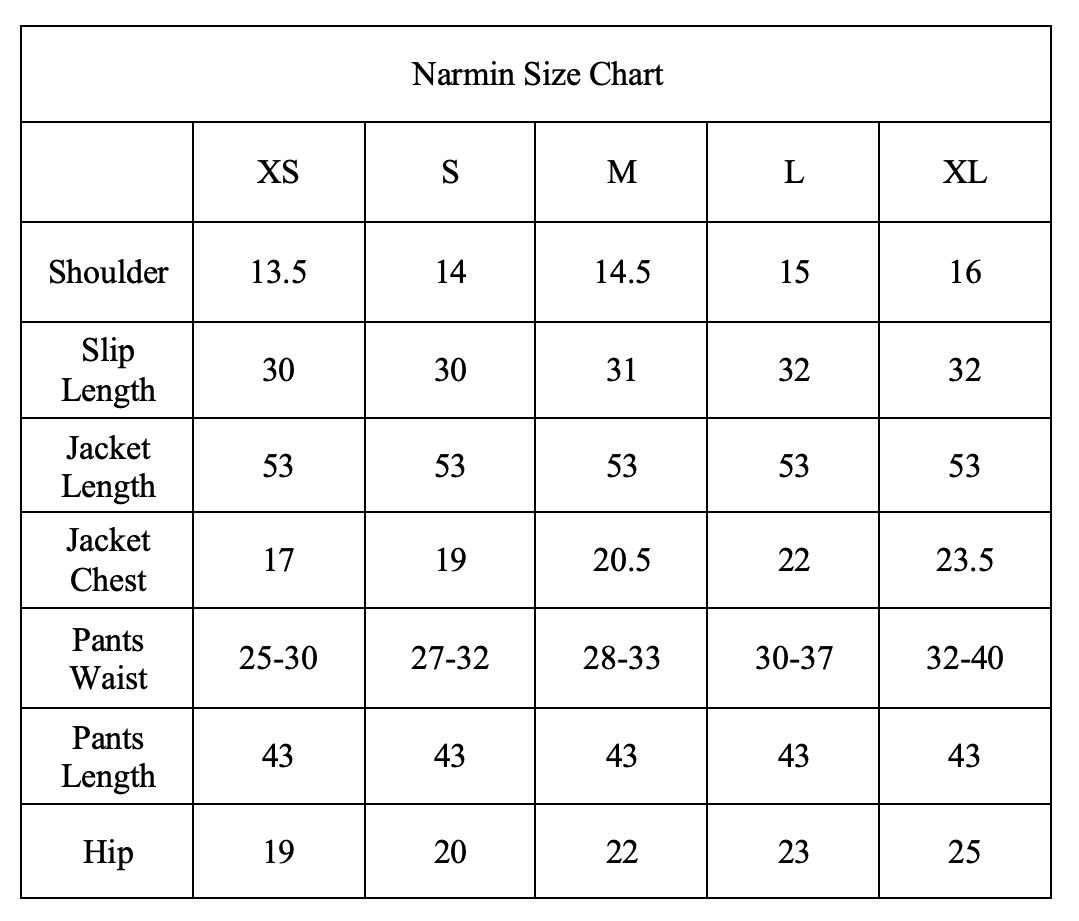The image size is (1079, 921).
Task: Click the Pants Waist 32-40 cell
Action: (x=964, y=659)
